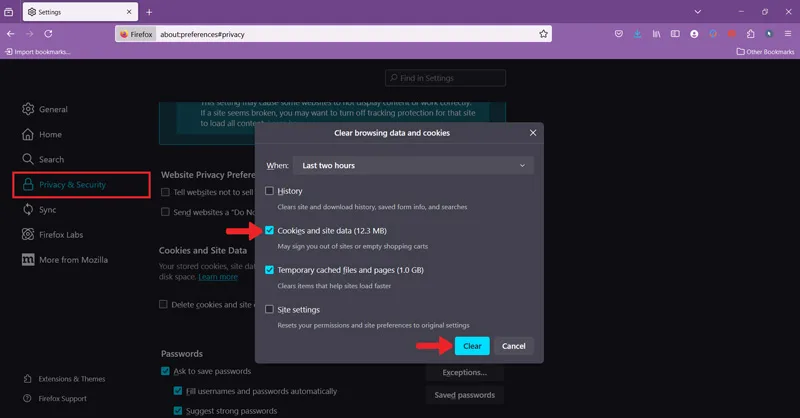
Task: Open the Library icon in toolbar
Action: point(656,34)
